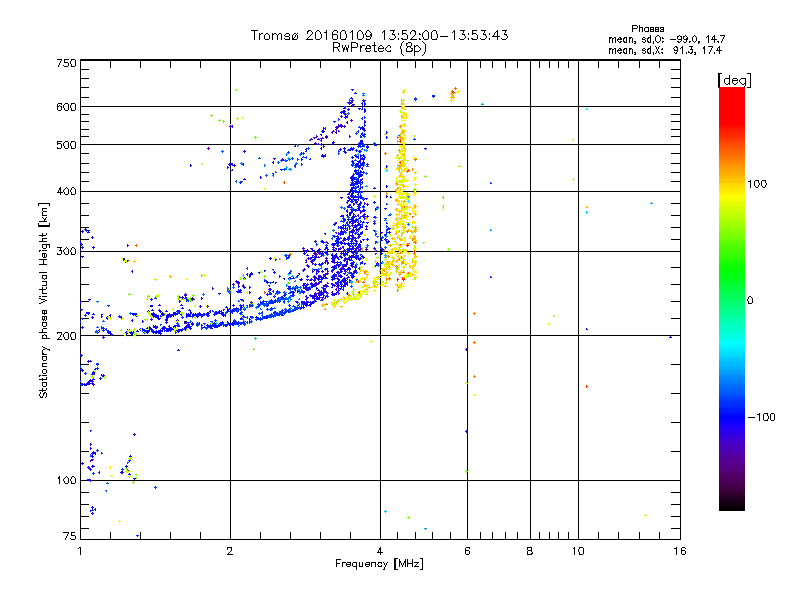Click the 200 tick on height axis

click(66, 335)
